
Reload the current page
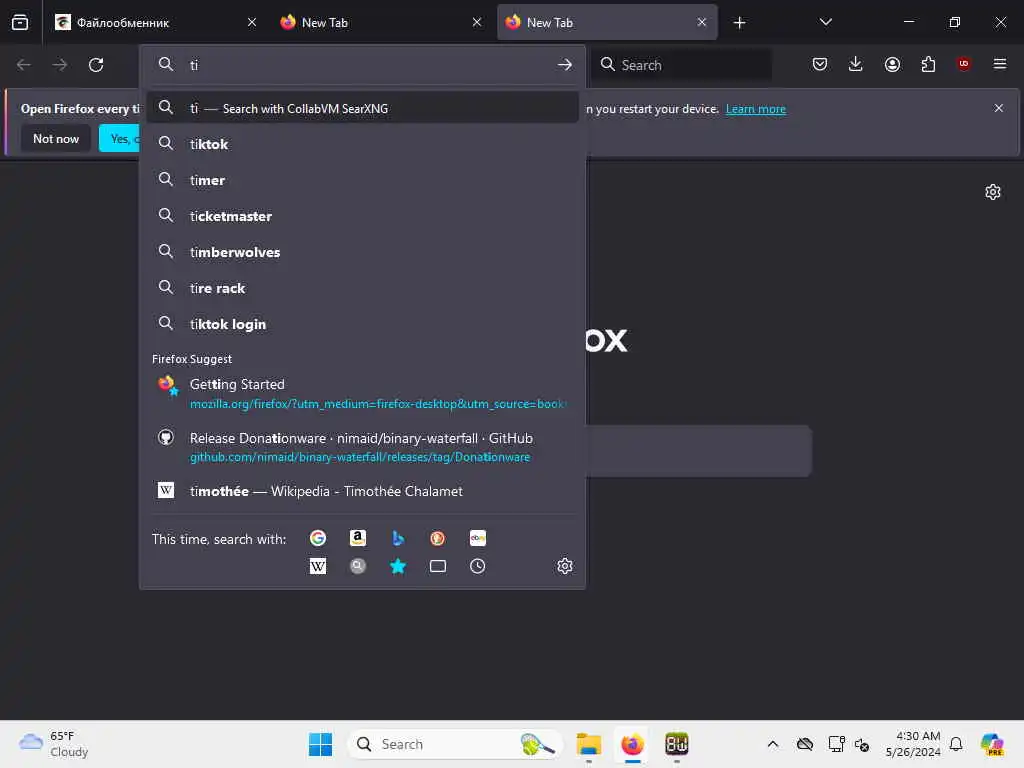(96, 65)
